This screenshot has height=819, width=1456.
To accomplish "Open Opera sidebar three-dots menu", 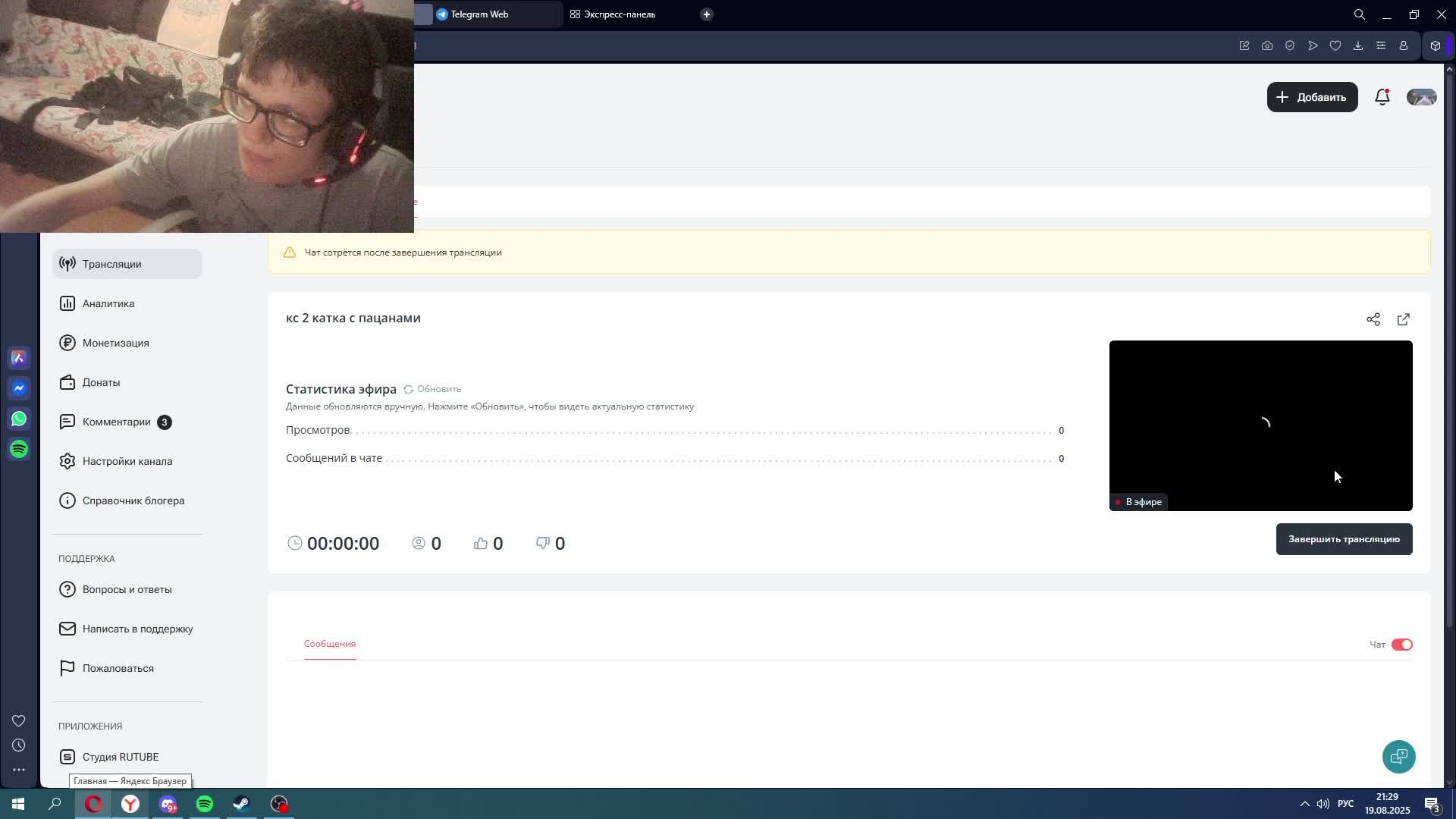I will coord(19,769).
